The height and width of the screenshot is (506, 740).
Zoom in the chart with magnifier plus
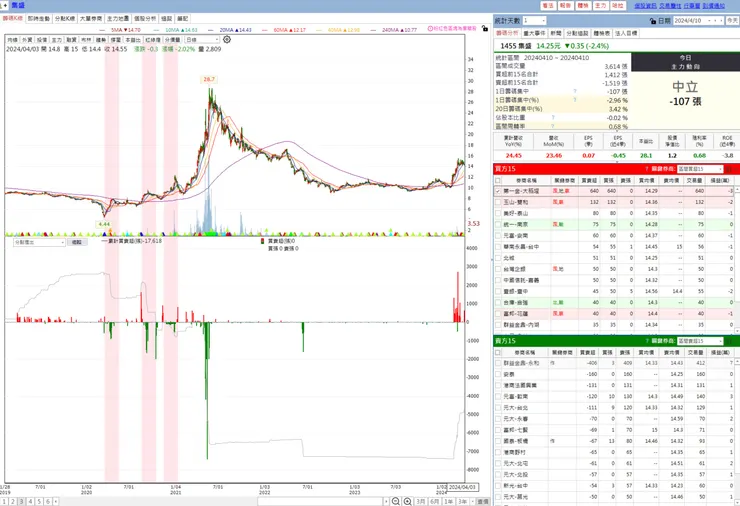coord(408,501)
